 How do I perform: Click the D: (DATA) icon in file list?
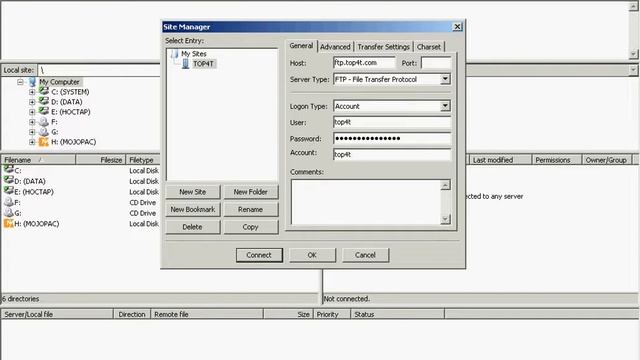tap(9, 180)
